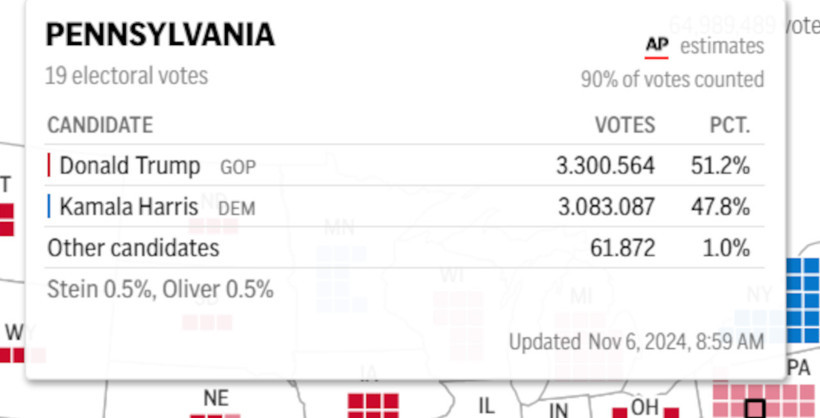820x418 pixels.
Task: Click the red GOP color bar beside Trump
Action: (49, 165)
